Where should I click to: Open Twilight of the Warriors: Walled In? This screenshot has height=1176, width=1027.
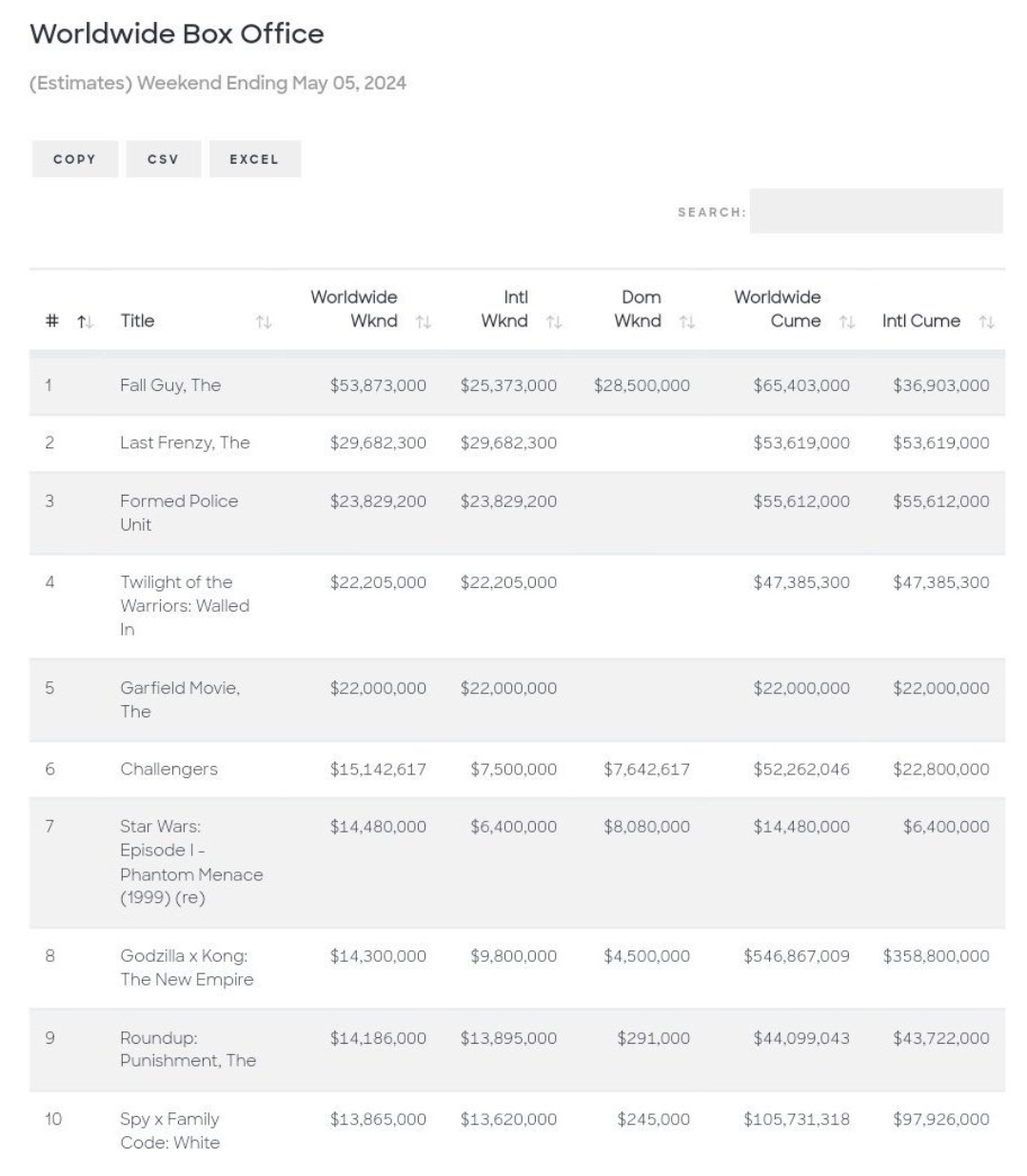(x=185, y=605)
